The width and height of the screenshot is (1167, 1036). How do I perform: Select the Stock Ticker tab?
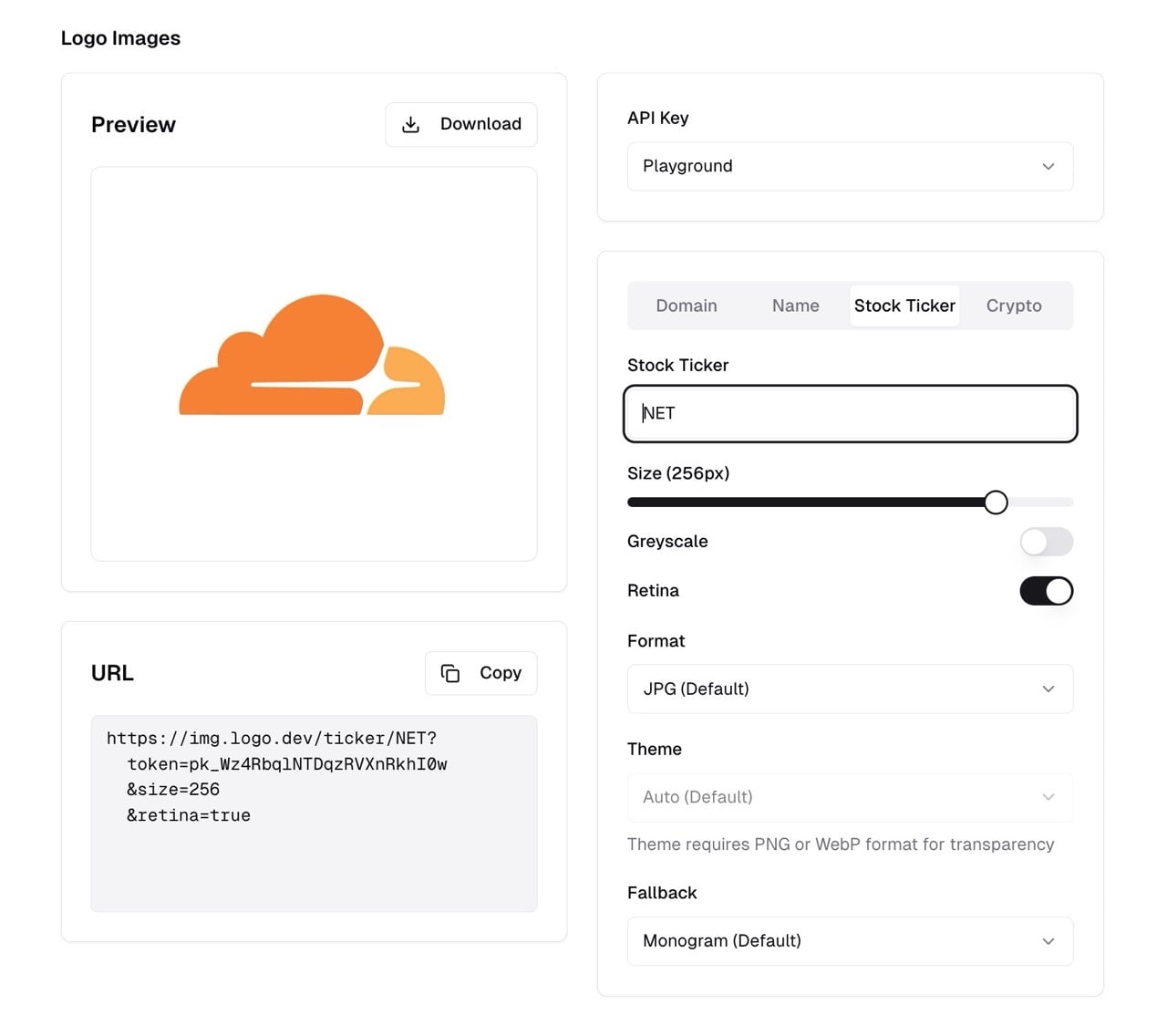[x=904, y=306]
